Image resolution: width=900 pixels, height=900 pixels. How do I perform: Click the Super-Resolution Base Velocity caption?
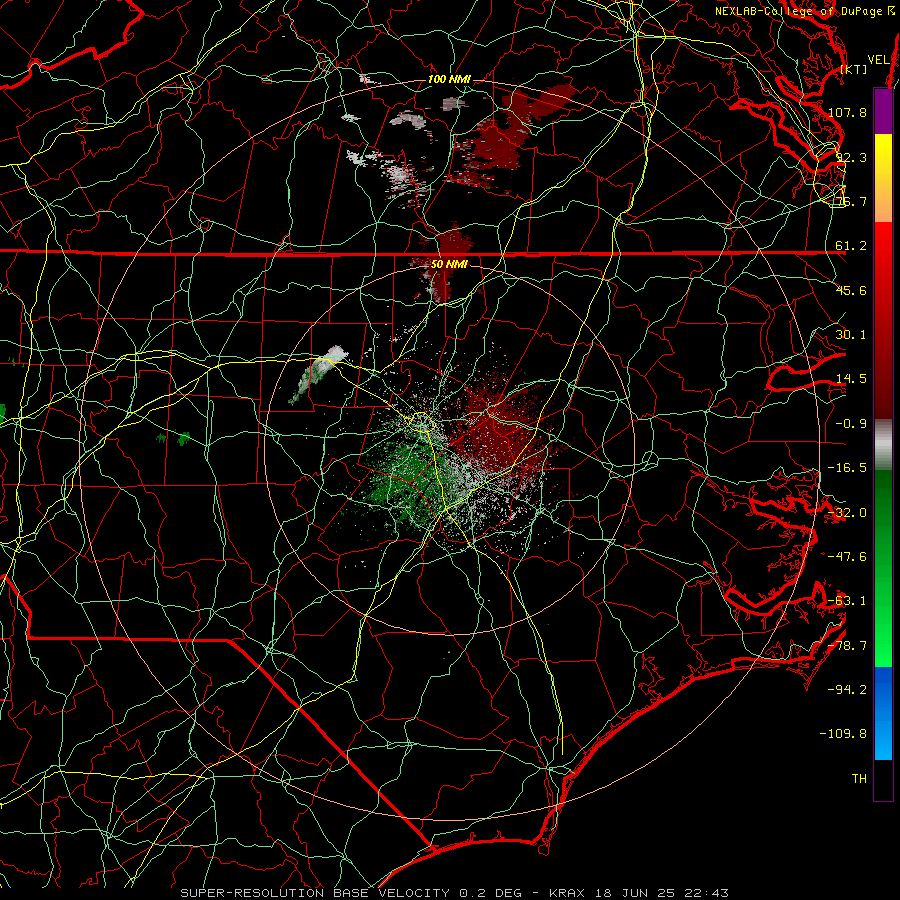[454, 893]
